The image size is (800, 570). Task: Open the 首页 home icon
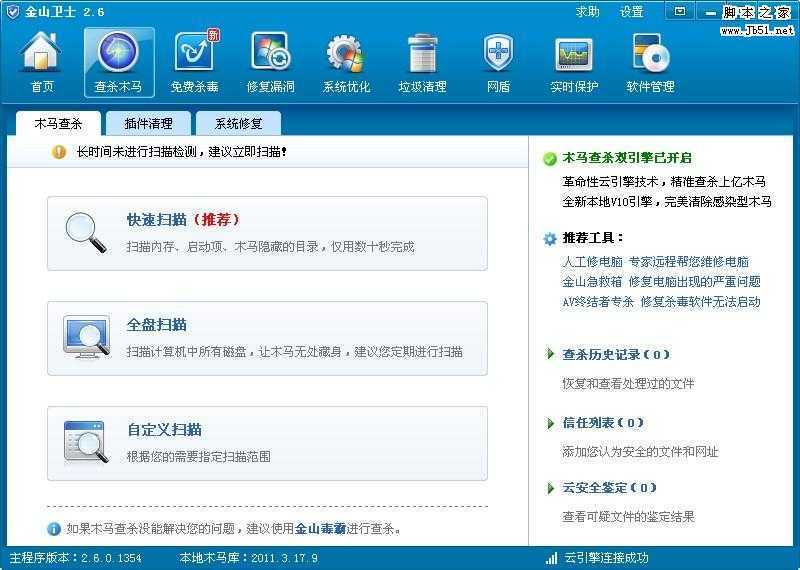coord(41,62)
